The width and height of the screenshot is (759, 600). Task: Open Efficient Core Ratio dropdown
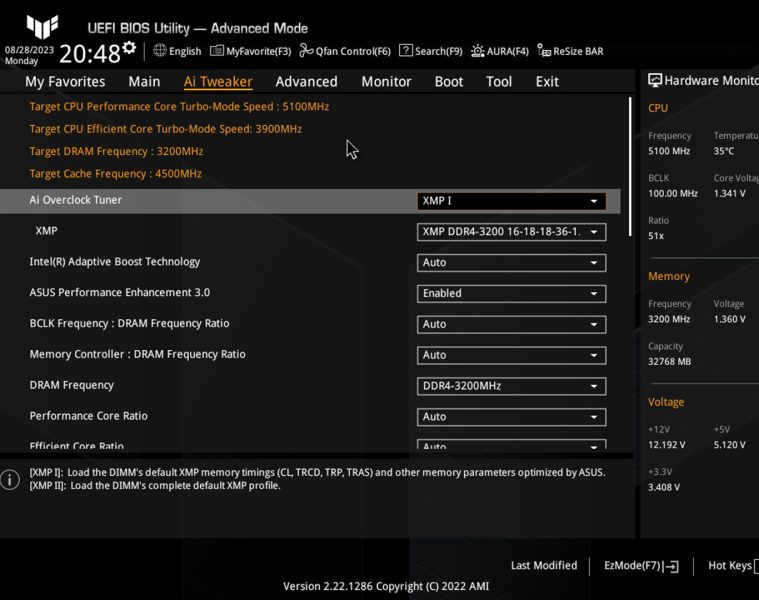pos(511,444)
